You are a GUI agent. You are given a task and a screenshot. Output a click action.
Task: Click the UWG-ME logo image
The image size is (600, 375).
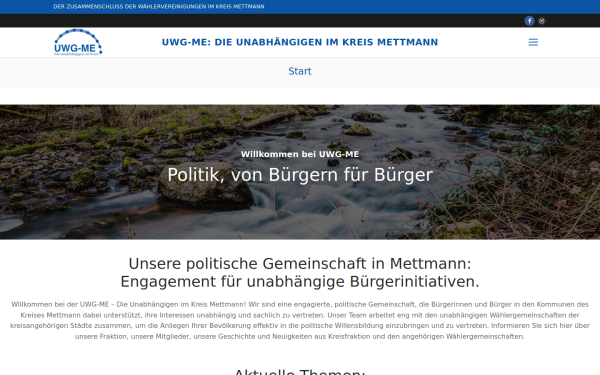click(x=78, y=42)
